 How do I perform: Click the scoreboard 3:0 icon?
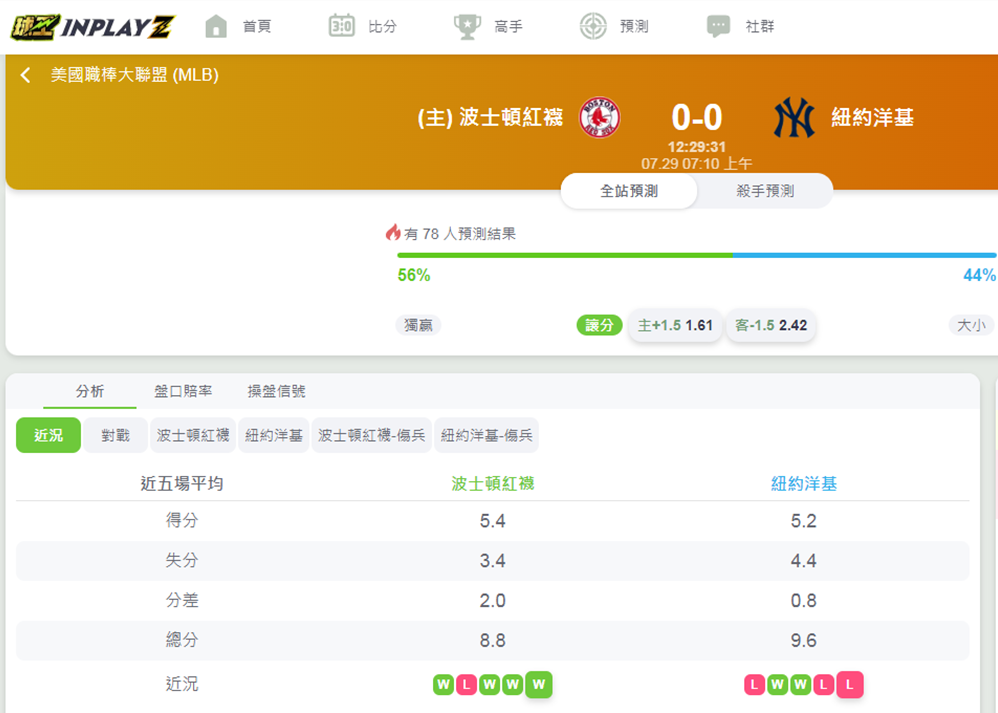342,26
